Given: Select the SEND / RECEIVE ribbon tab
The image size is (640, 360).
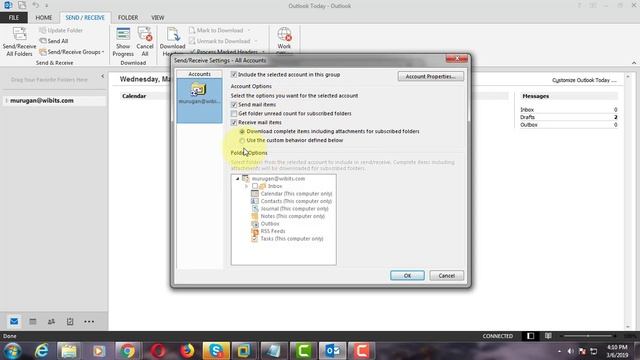Looking at the screenshot, I should [x=85, y=18].
